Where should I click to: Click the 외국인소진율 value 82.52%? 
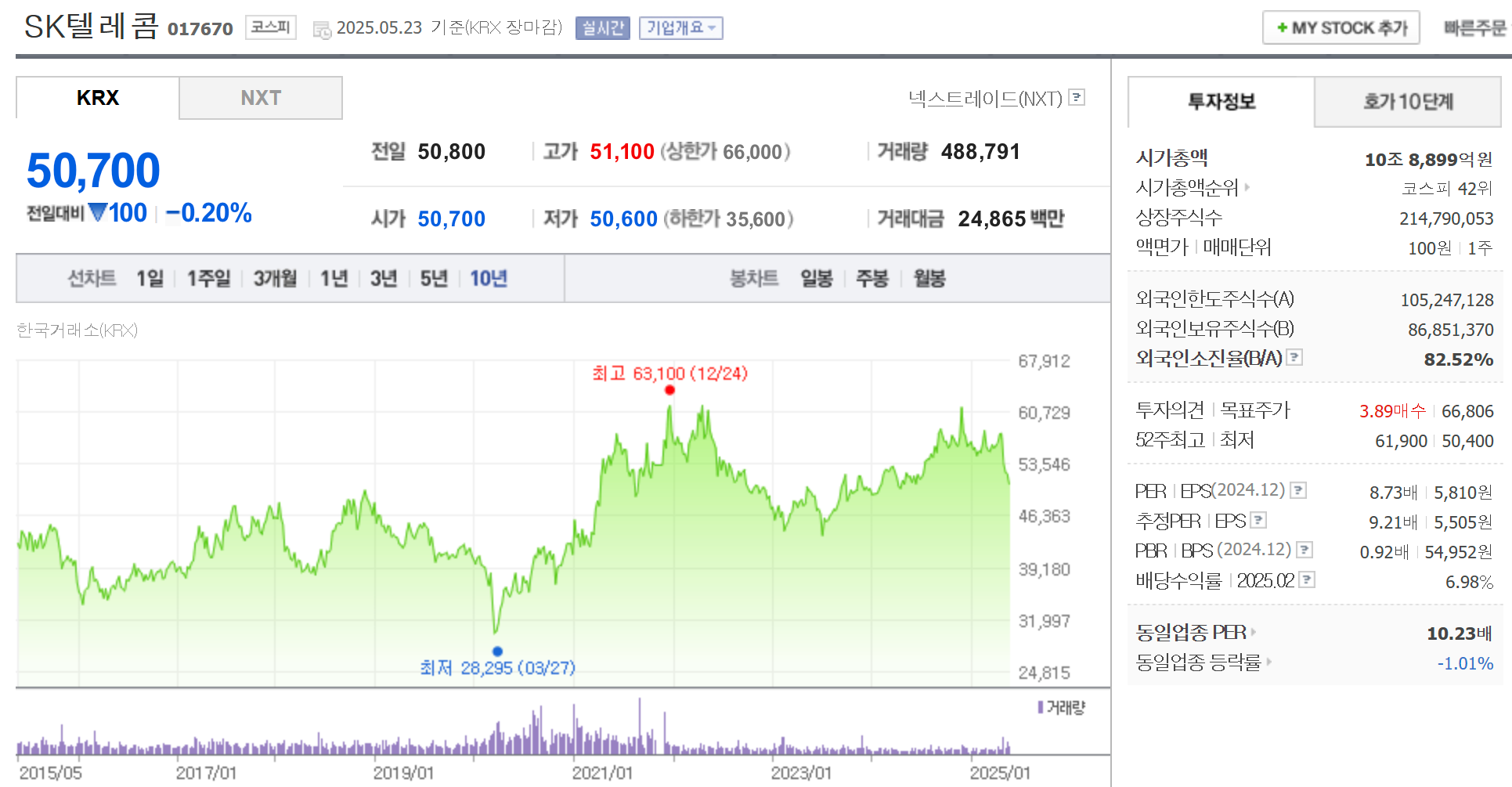point(1459,359)
